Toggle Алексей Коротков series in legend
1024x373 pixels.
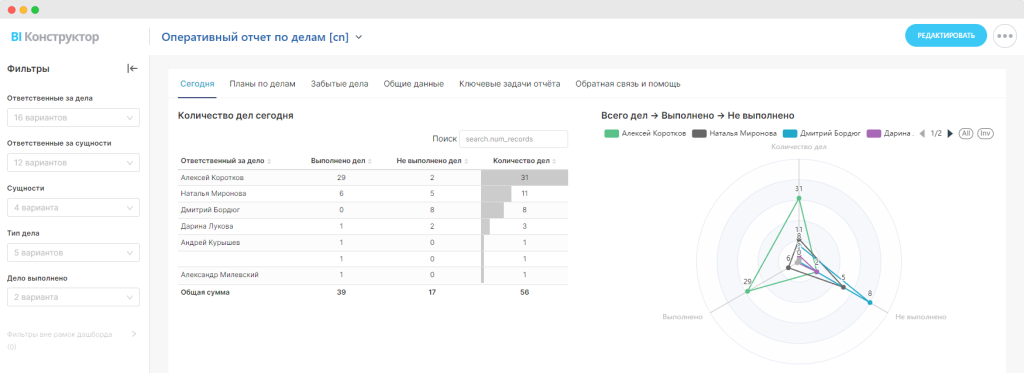coord(645,133)
